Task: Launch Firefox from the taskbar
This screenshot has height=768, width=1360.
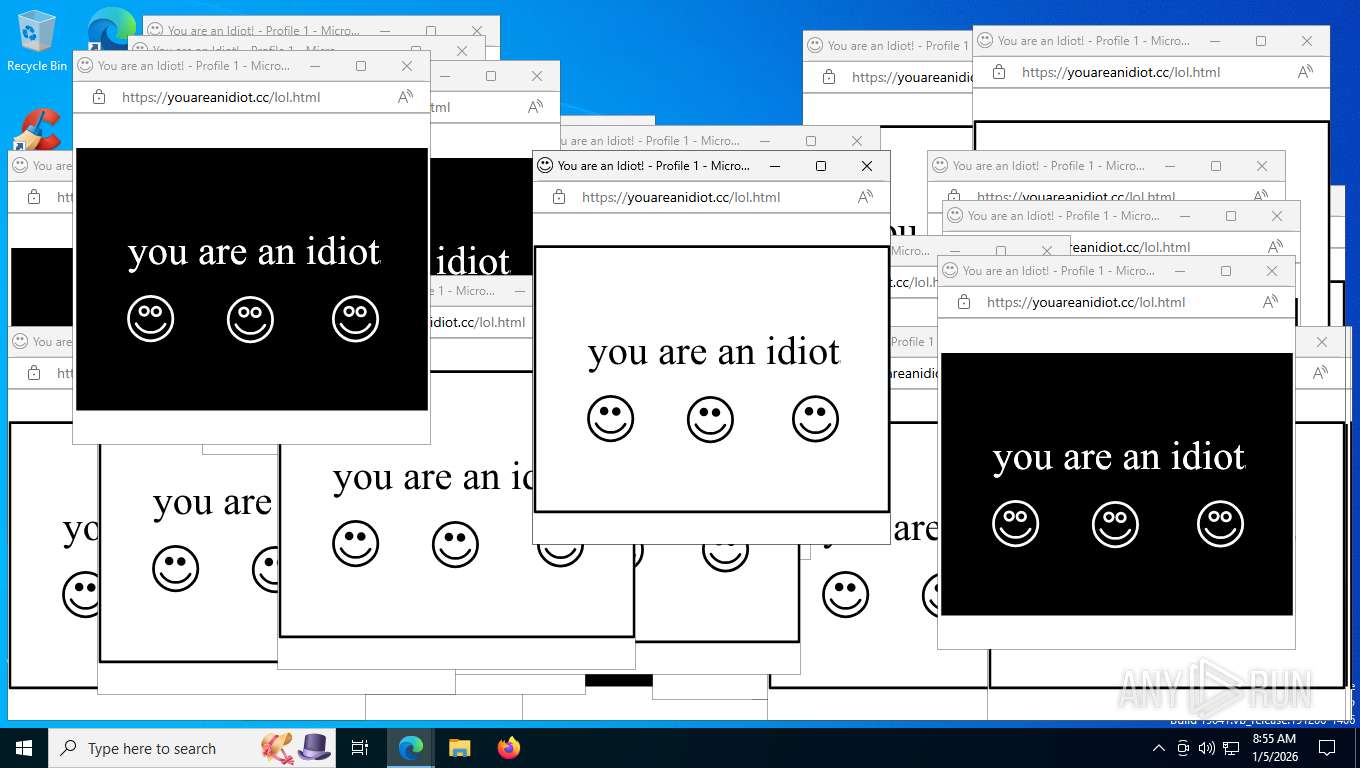Action: click(509, 748)
